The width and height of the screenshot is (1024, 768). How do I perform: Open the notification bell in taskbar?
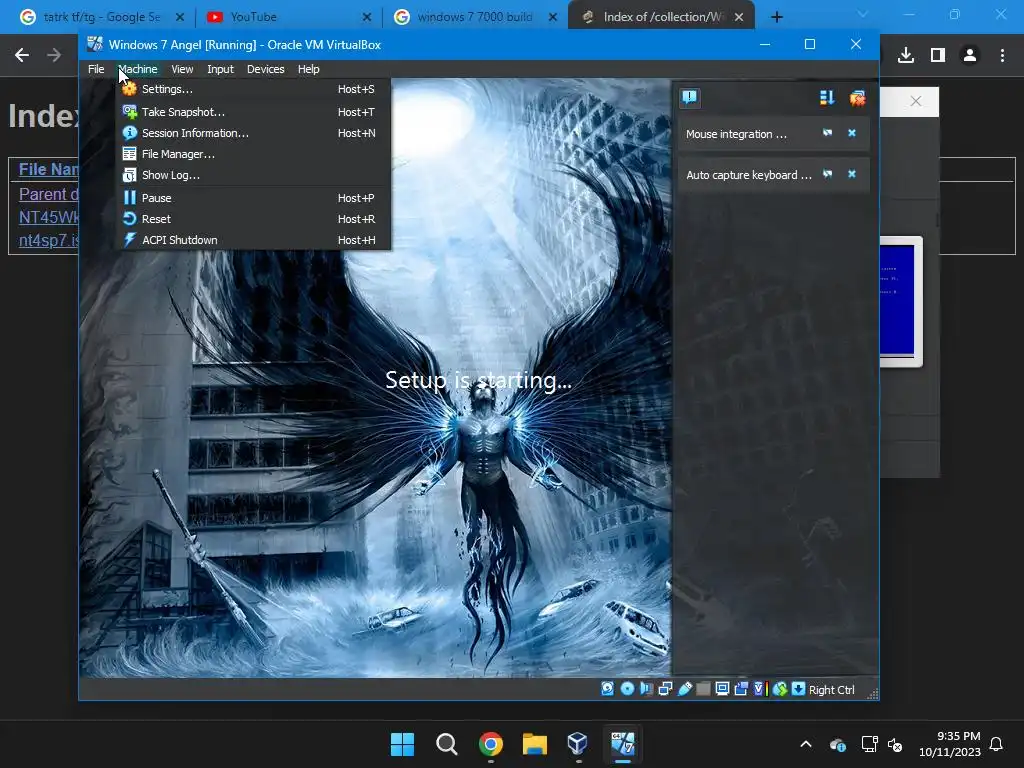(996, 744)
